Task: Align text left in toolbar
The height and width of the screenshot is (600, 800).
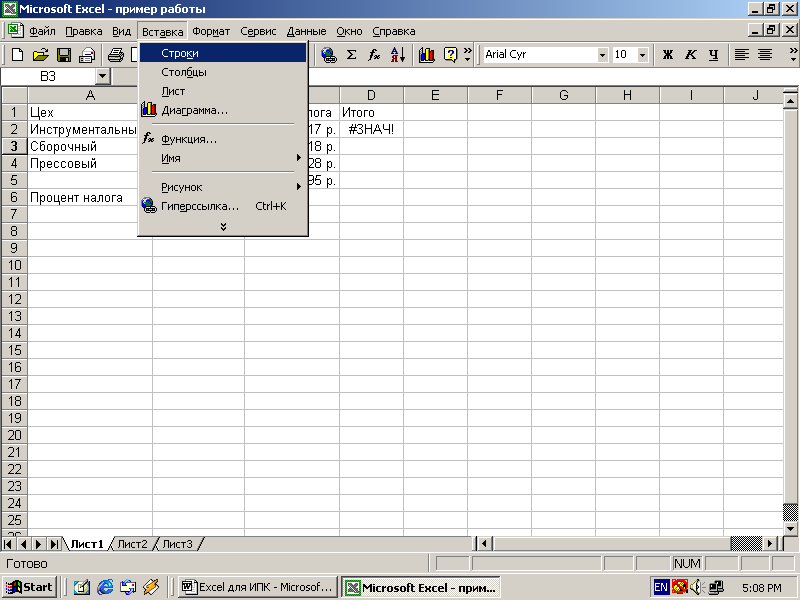Action: (742, 55)
